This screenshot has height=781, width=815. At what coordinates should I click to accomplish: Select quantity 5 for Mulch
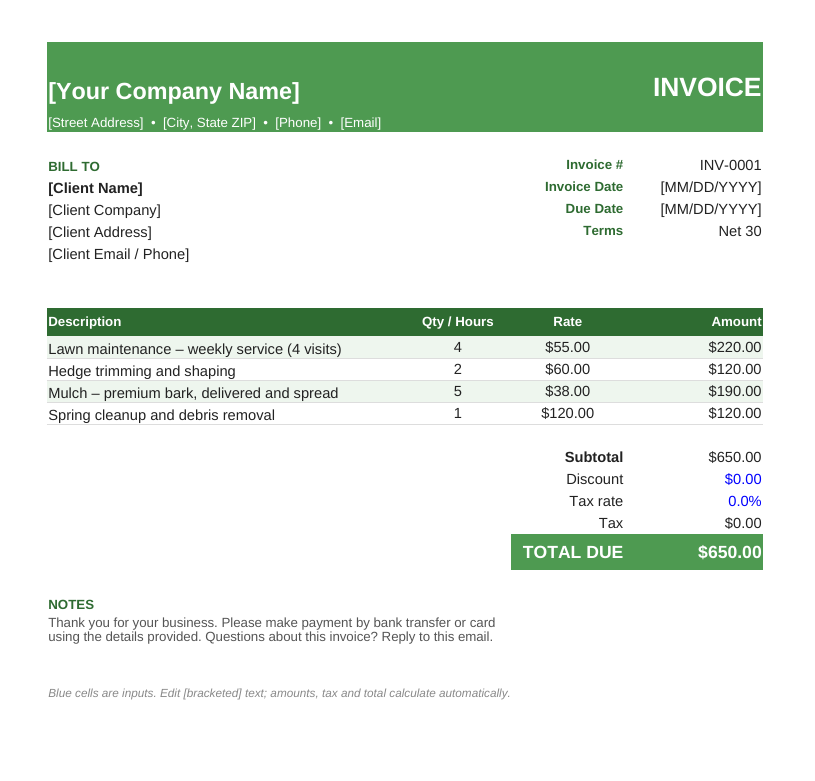[457, 391]
